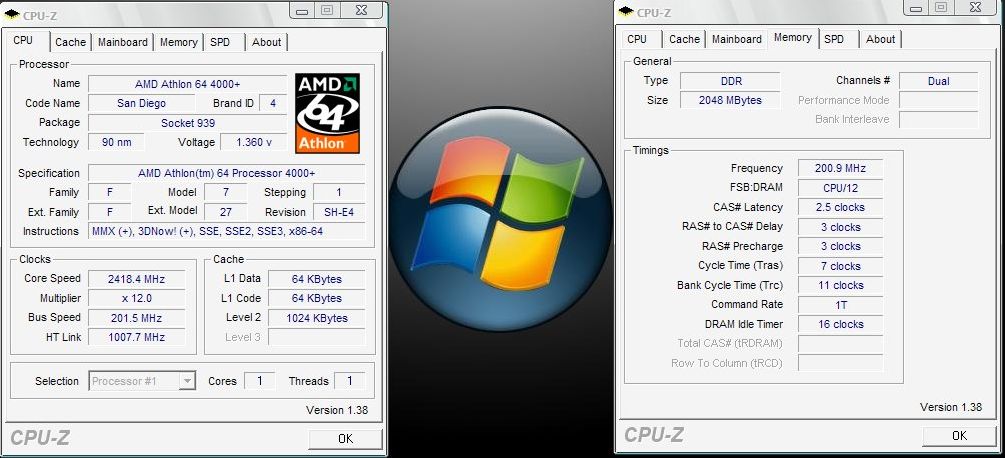The width and height of the screenshot is (1005, 458).
Task: Click the Multiplier value x 12.0
Action: [137, 299]
